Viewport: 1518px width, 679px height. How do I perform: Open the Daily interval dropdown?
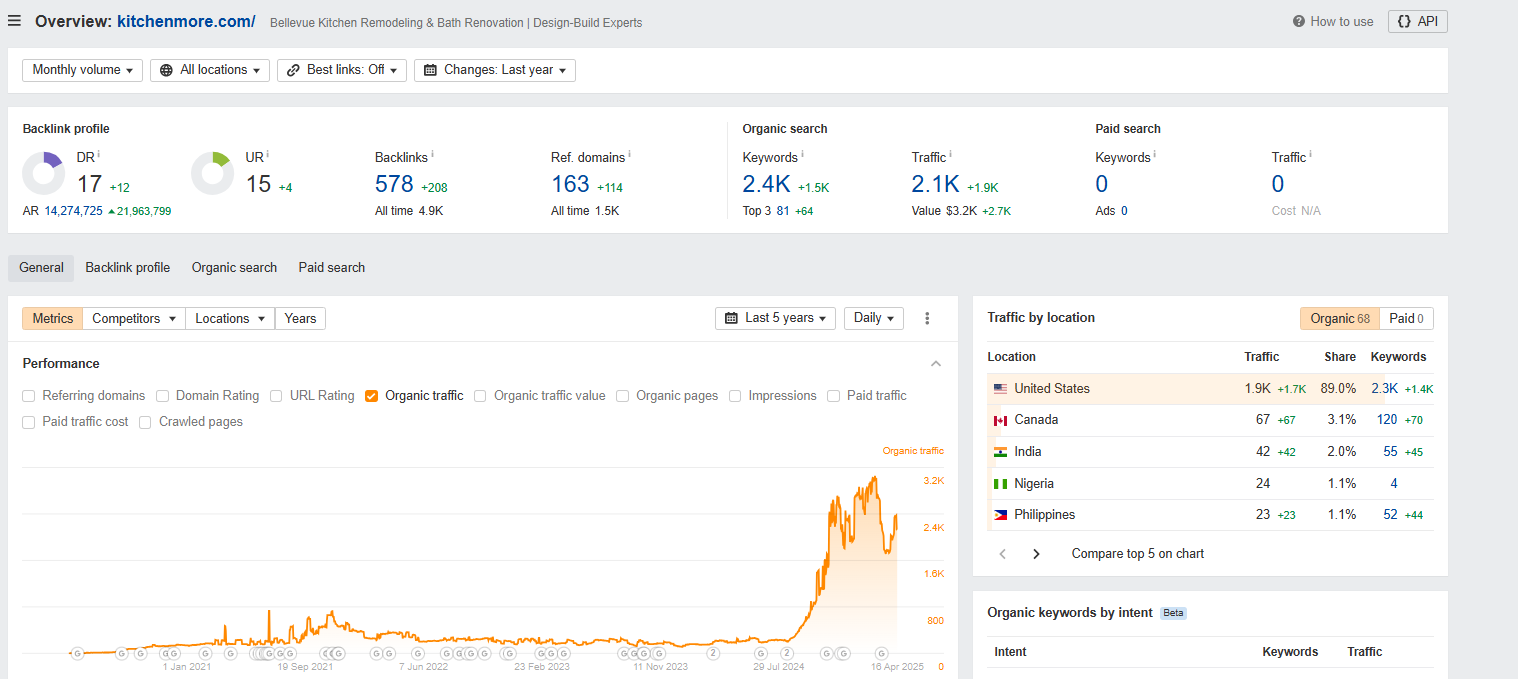coord(874,318)
